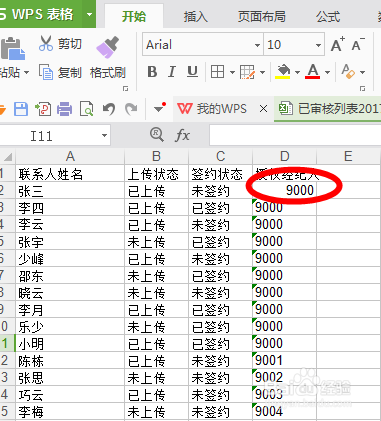Expand the paste options dropdown arrow
The image size is (381, 421).
coord(26,72)
